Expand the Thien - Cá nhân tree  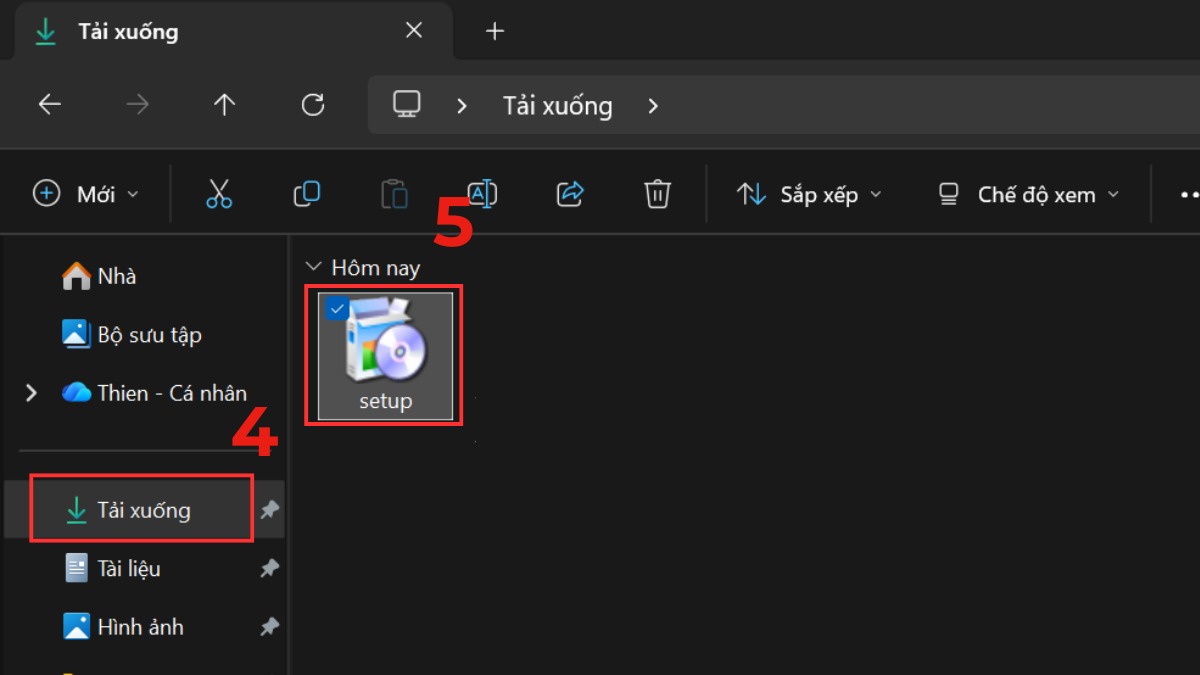tap(31, 393)
